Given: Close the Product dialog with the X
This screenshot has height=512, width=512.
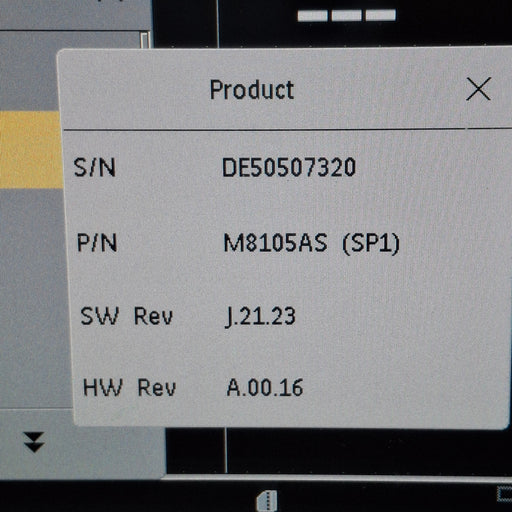Looking at the screenshot, I should click(x=478, y=89).
